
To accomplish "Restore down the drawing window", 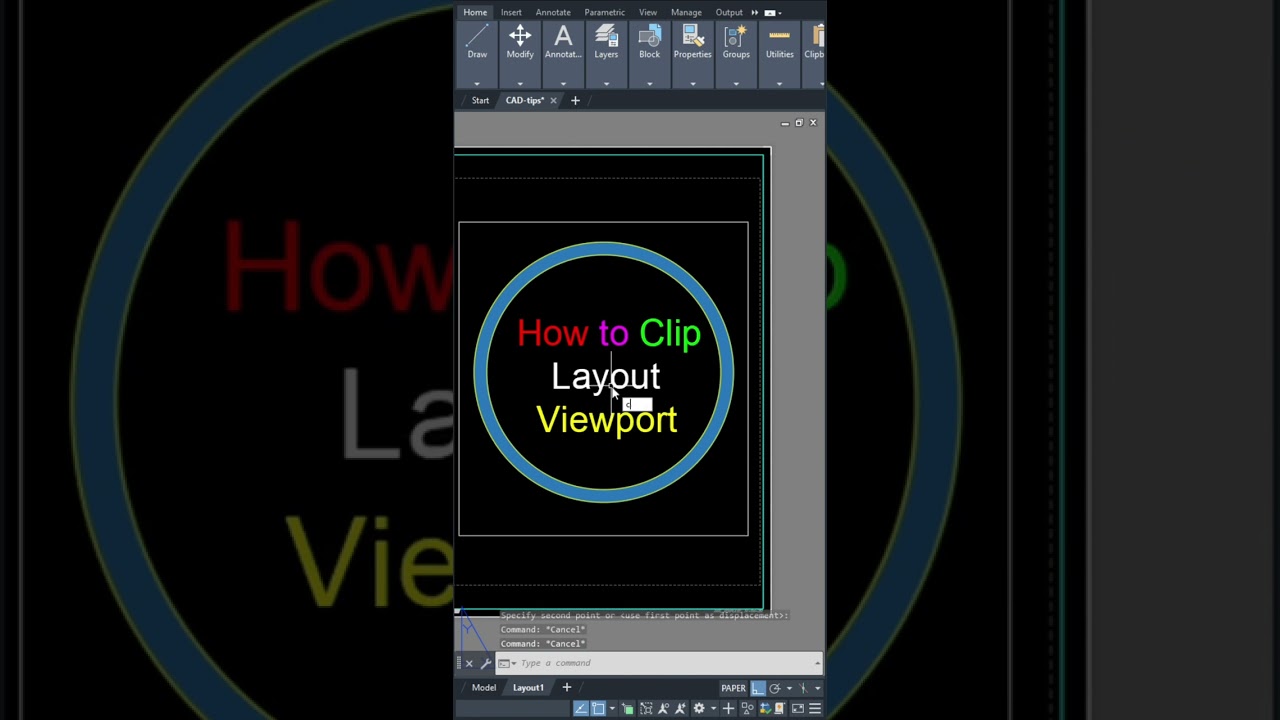I will [799, 122].
